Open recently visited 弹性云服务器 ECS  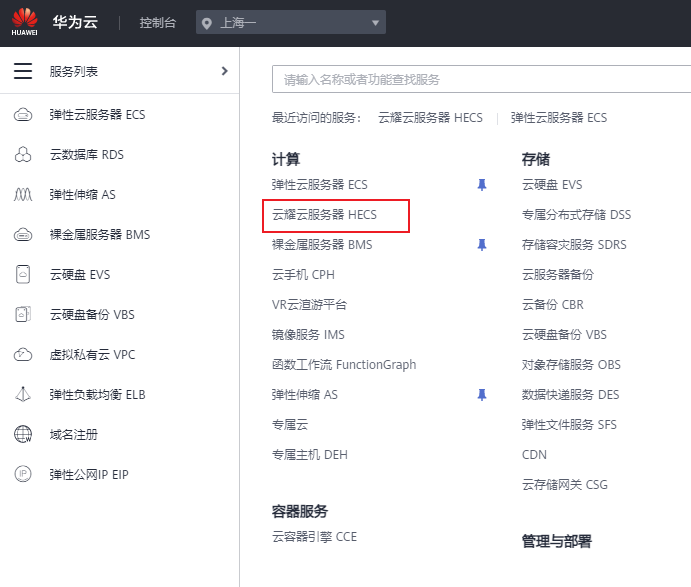coord(559,118)
